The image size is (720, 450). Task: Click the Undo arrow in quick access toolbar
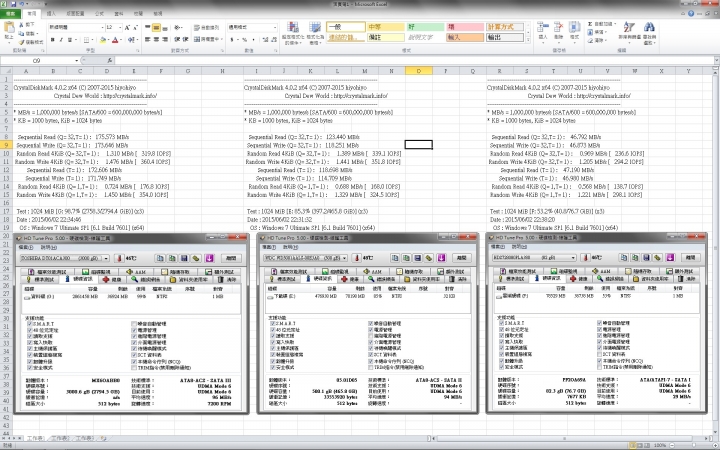tap(22, 4)
